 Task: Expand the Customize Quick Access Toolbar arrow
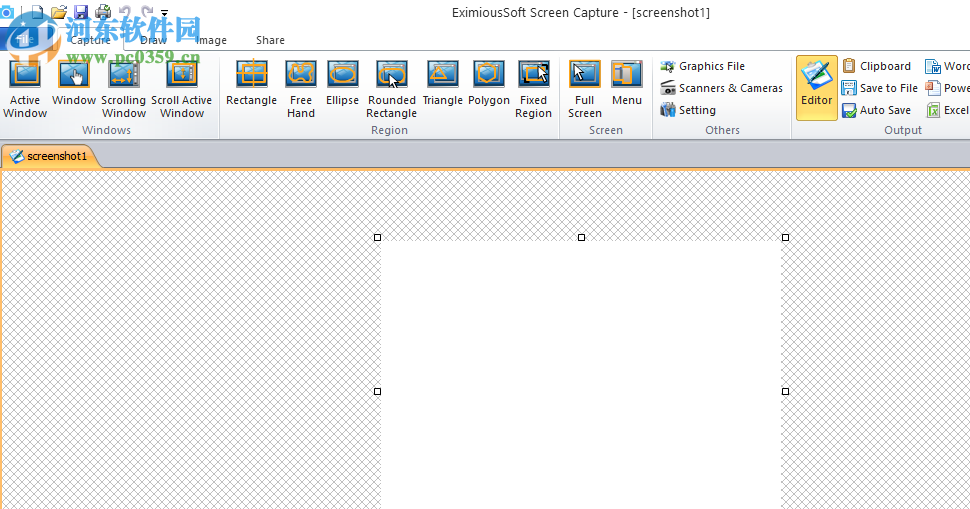[165, 12]
